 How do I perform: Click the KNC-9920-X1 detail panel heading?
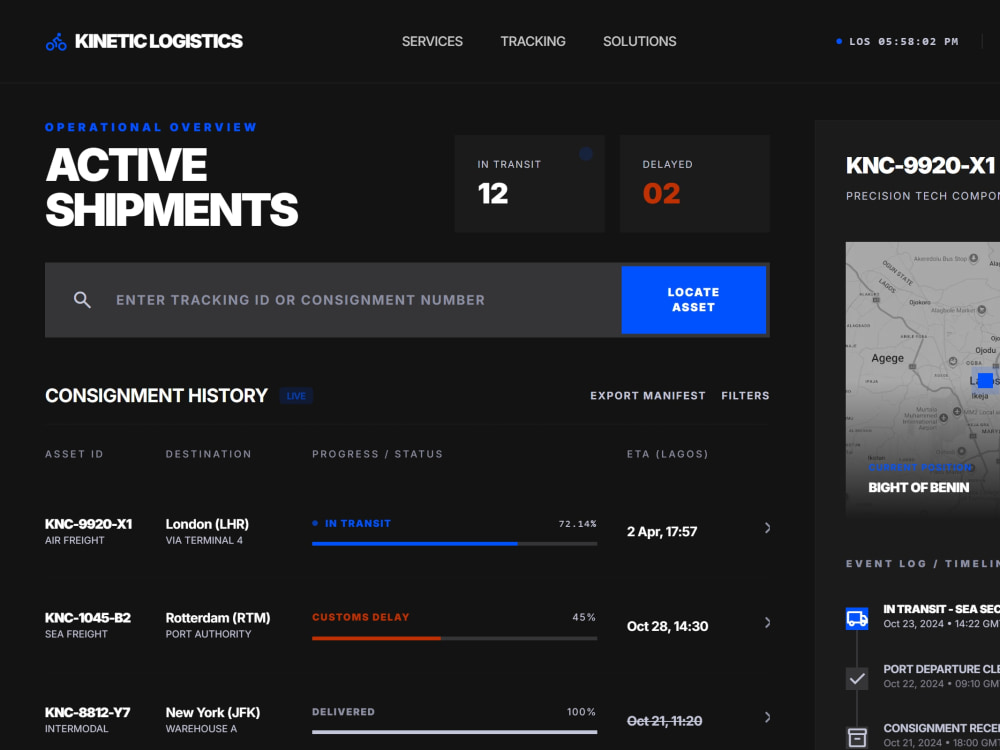click(x=920, y=166)
